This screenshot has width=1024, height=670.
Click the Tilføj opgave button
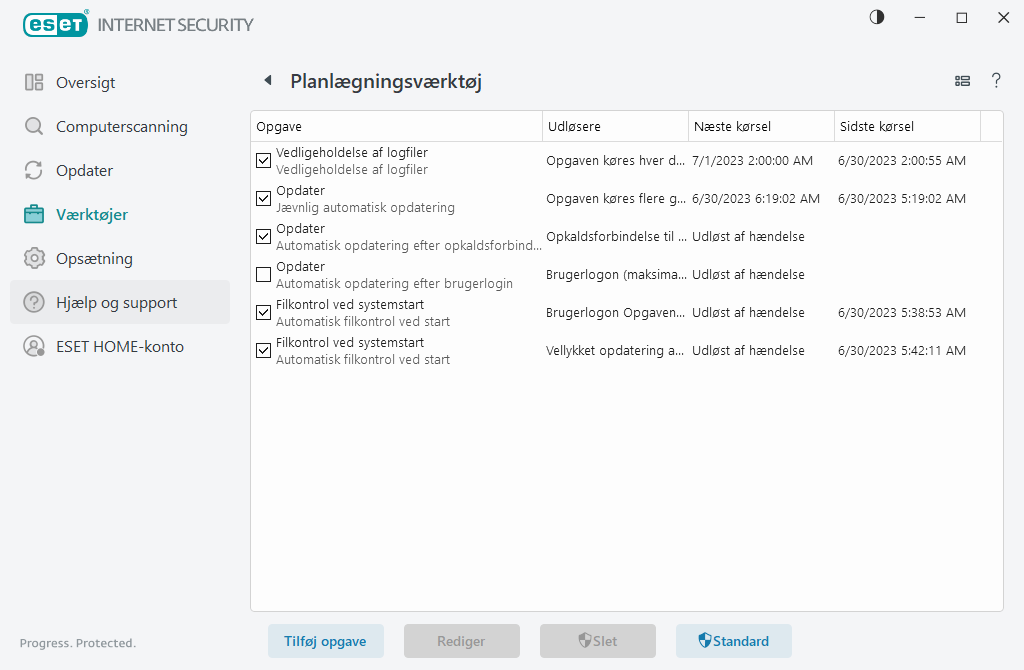coord(326,641)
